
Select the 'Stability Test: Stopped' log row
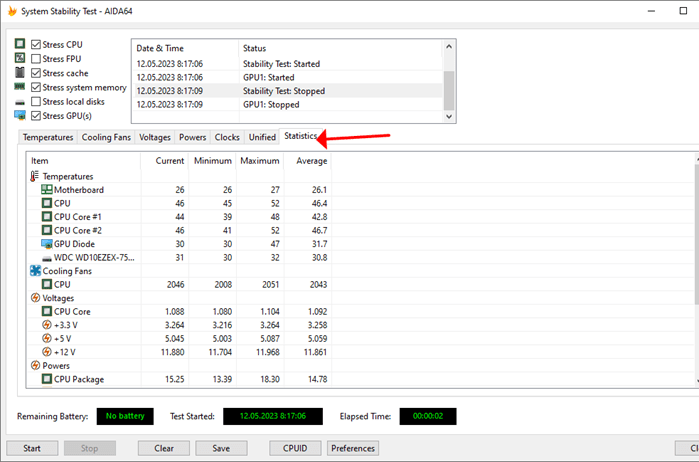tap(288, 91)
